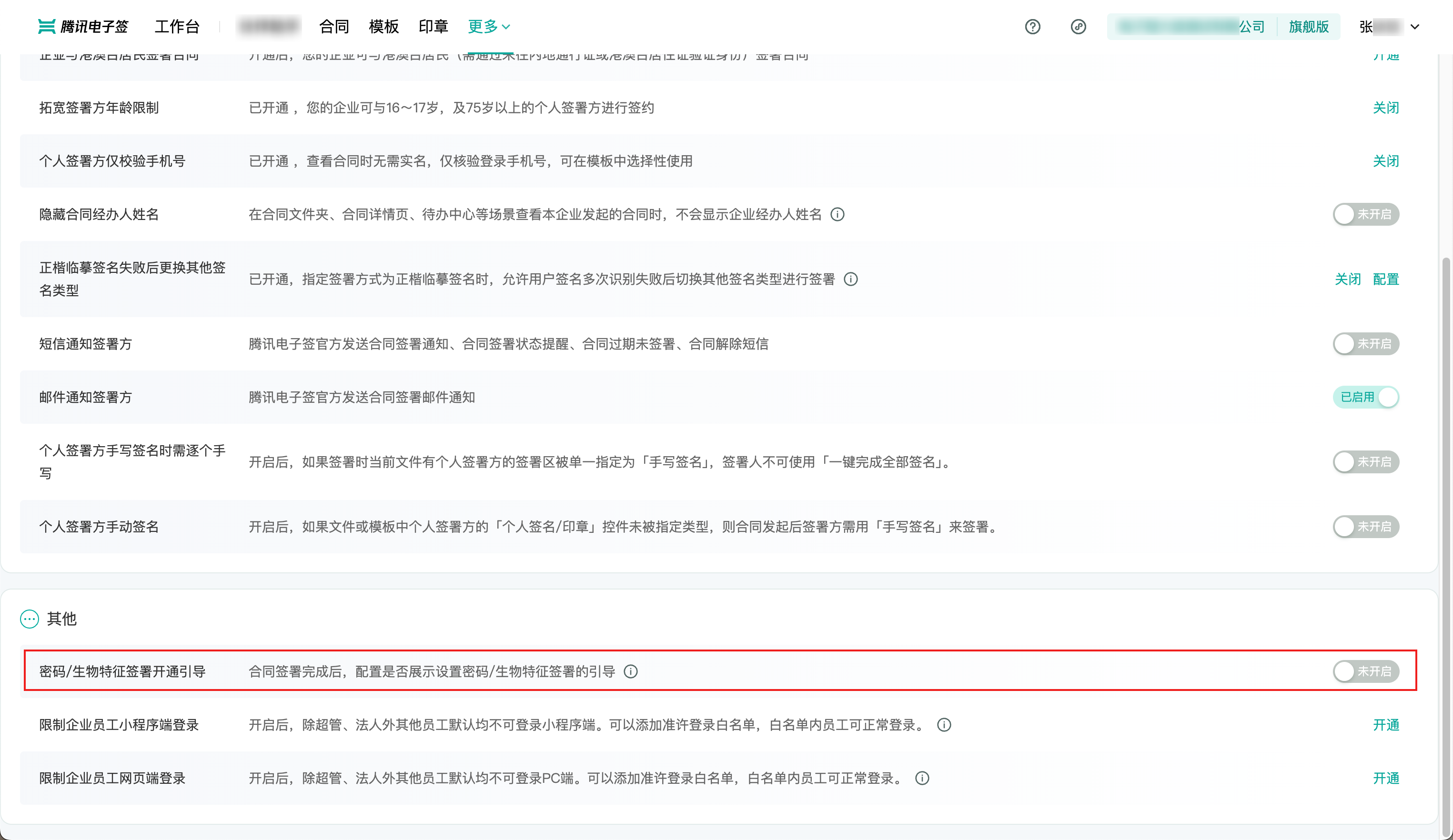Image resolution: width=1453 pixels, height=840 pixels.
Task: Click the 个人签署方仅校验手机号 label
Action: coord(112,161)
